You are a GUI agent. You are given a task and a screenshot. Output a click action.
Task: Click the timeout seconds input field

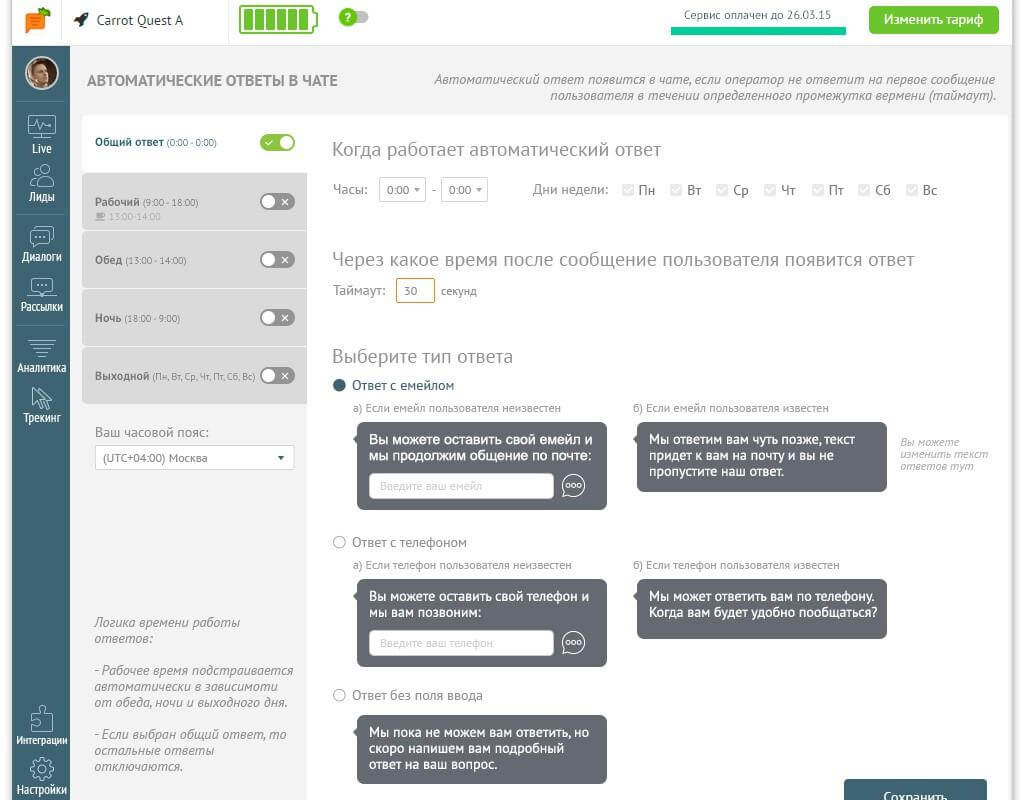[x=415, y=291]
